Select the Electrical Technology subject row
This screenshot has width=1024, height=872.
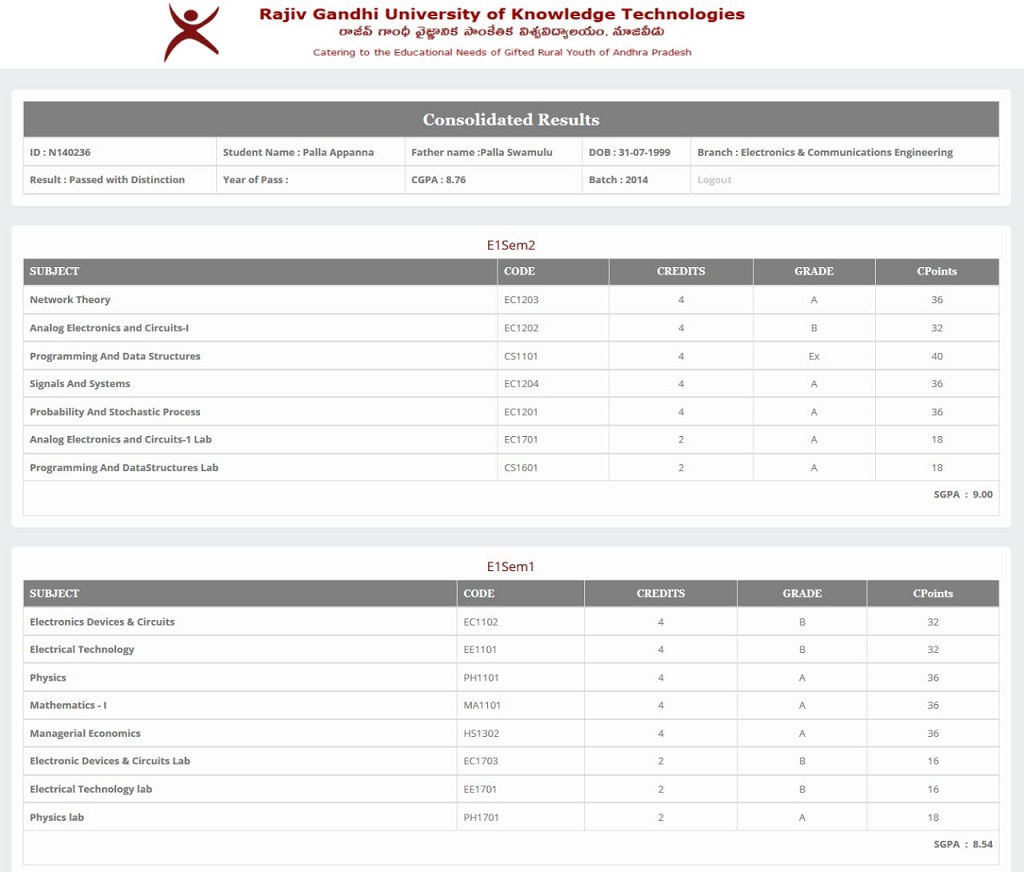511,649
